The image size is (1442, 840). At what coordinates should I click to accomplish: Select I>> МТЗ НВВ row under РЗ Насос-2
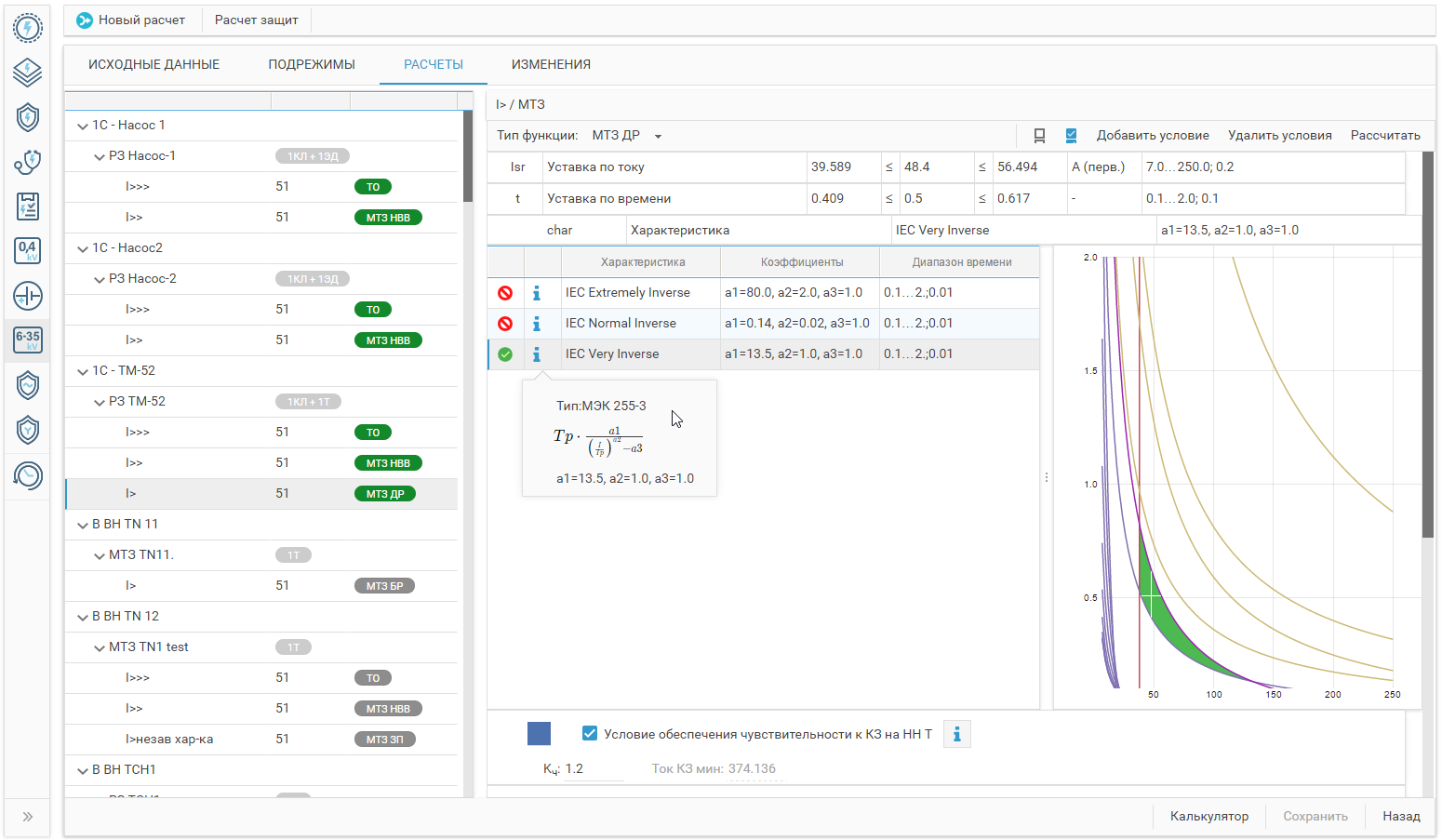click(261, 340)
